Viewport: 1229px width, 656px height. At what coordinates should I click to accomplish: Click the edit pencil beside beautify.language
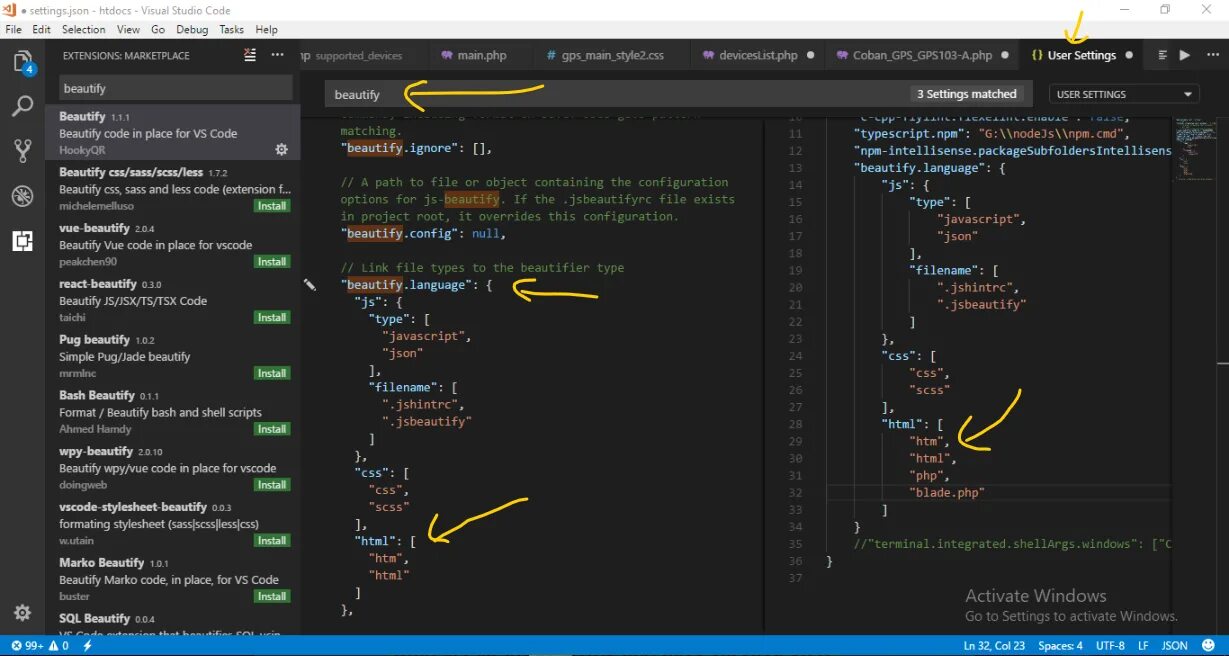point(310,285)
